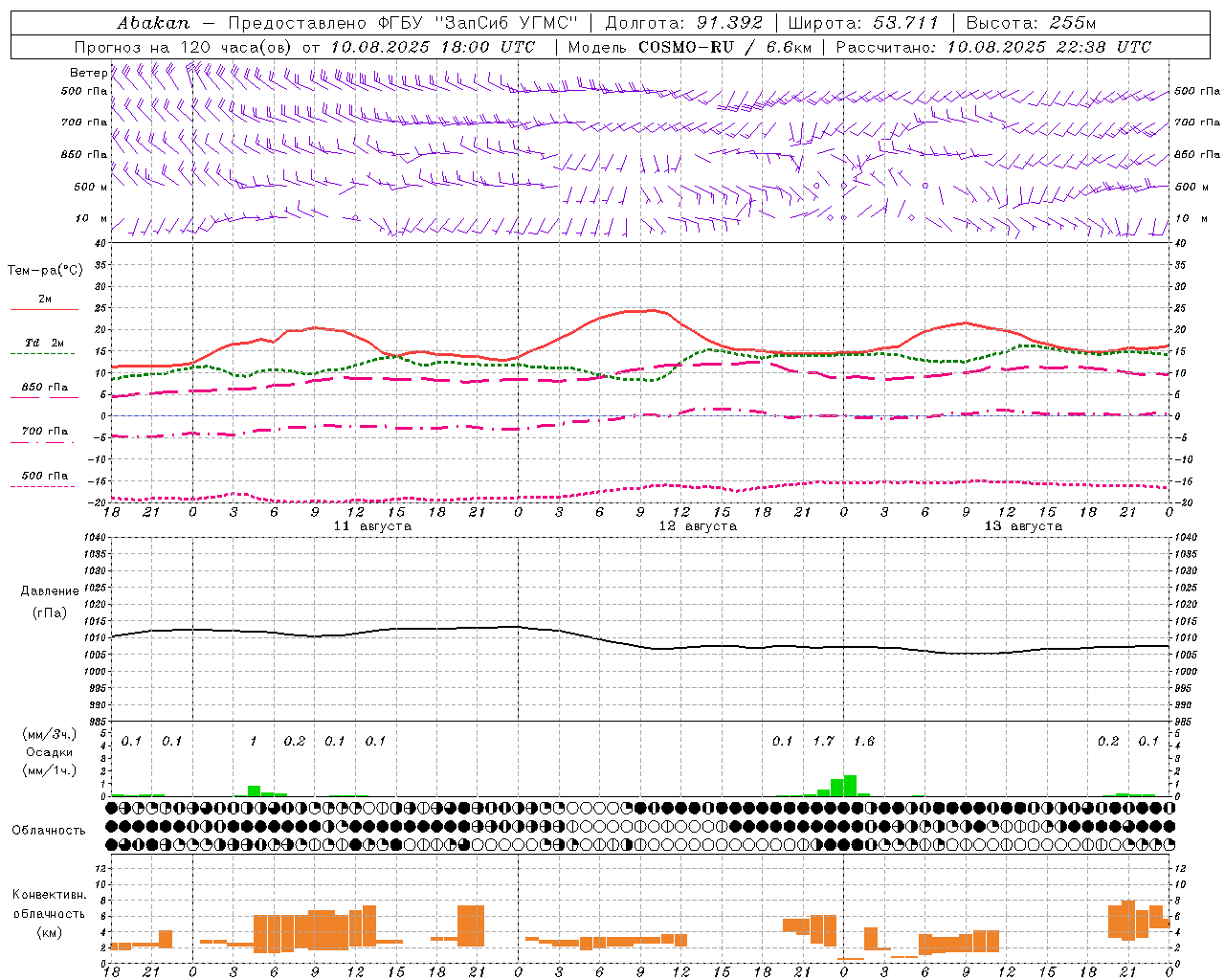
Task: Click the (мм/1ч.) precipitation unit label
Action: pos(49,770)
